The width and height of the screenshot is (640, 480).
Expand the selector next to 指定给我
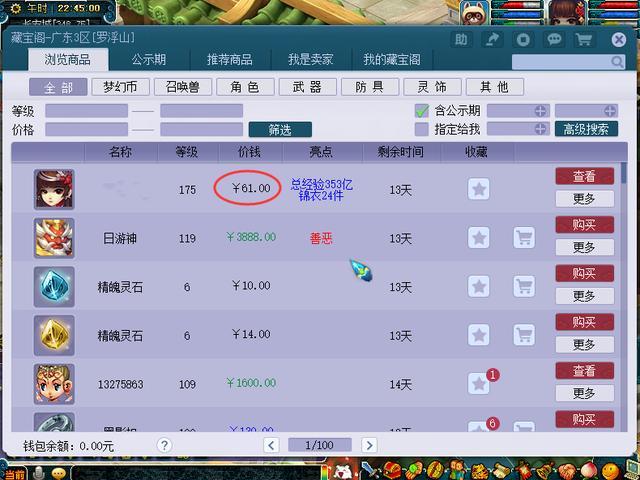(540, 129)
